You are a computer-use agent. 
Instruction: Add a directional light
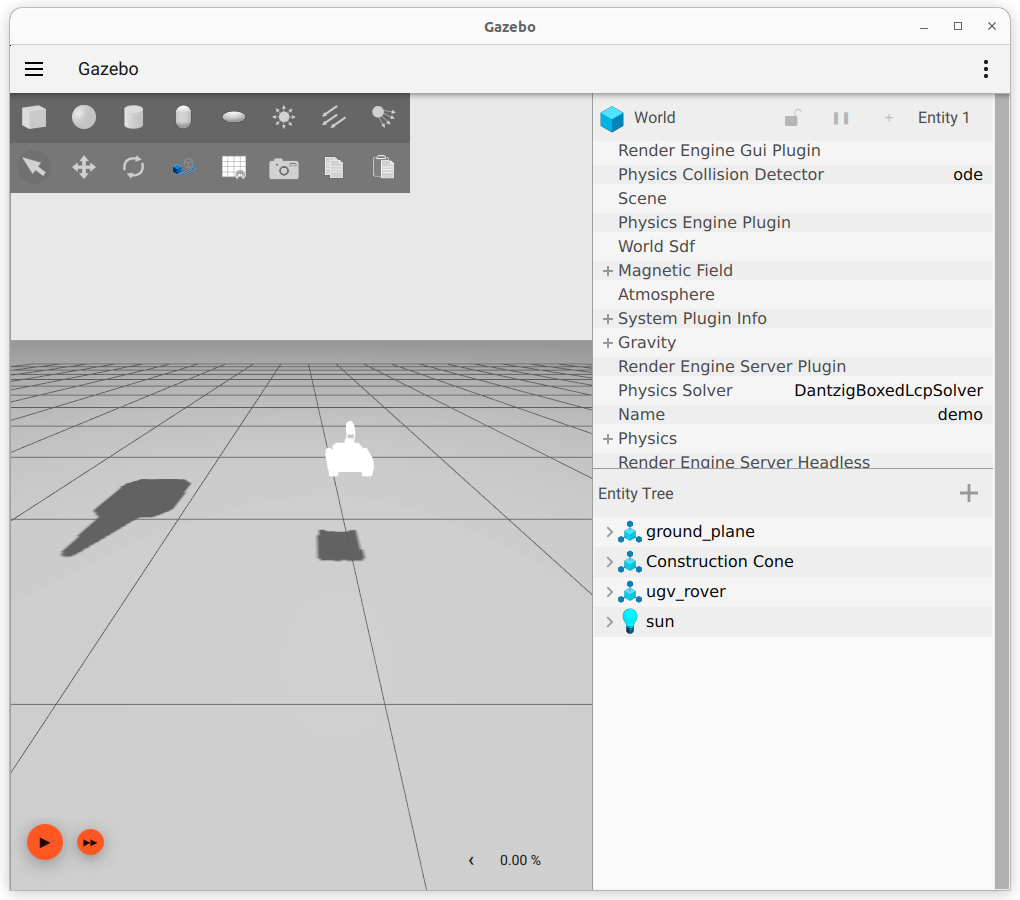334,118
